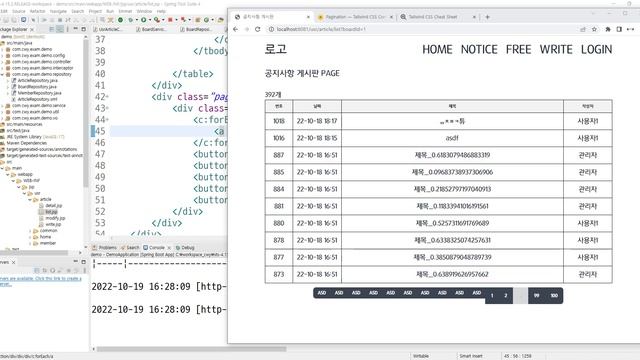
Task: Open the Search view tab
Action: (x=130, y=248)
